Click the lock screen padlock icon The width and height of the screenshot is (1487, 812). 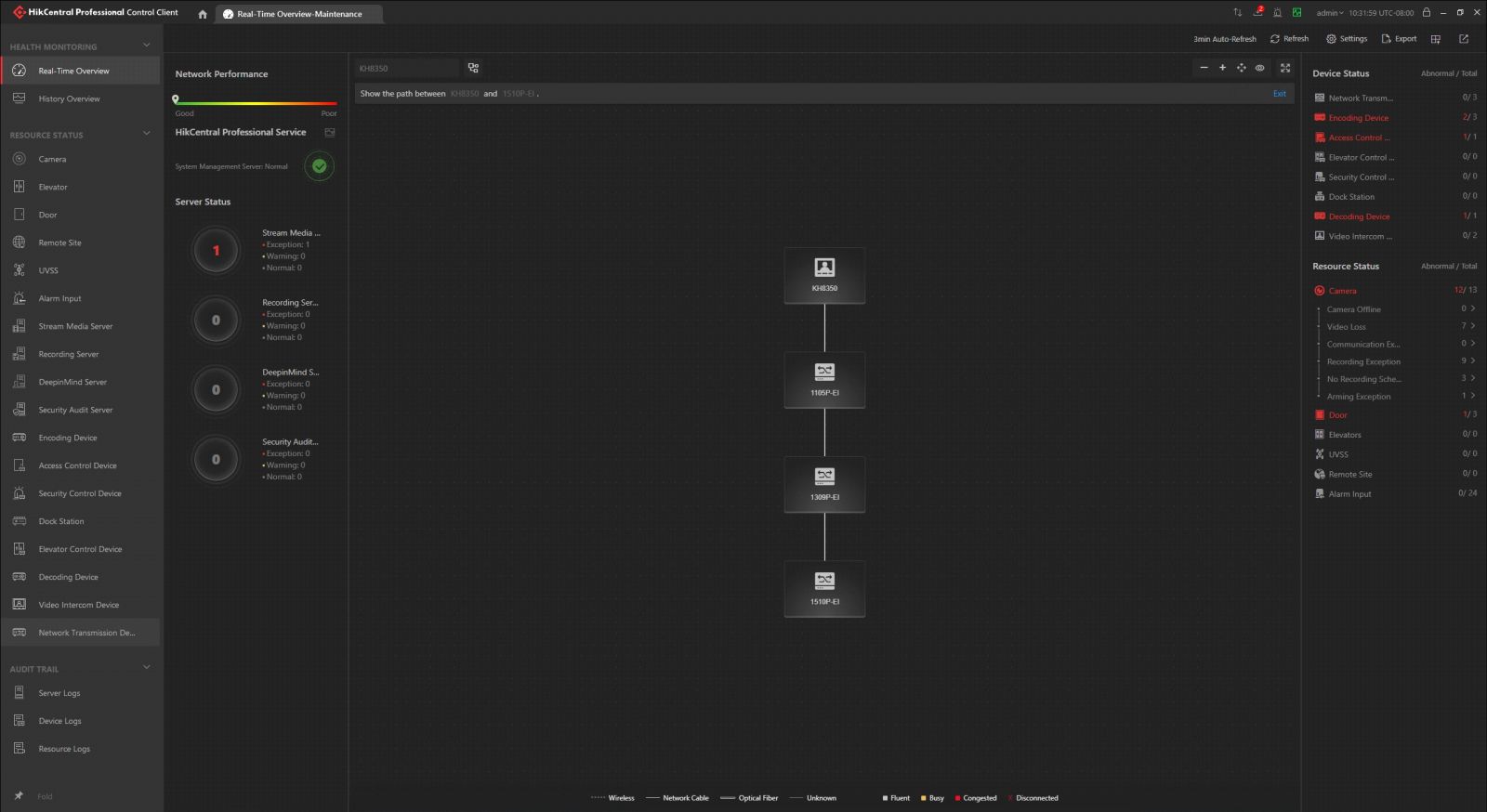click(1426, 12)
